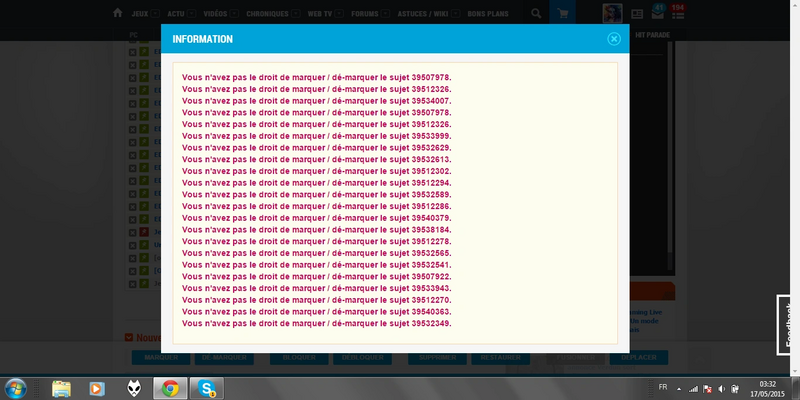This screenshot has width=800, height=400.
Task: Open the shopping cart icon
Action: click(564, 14)
